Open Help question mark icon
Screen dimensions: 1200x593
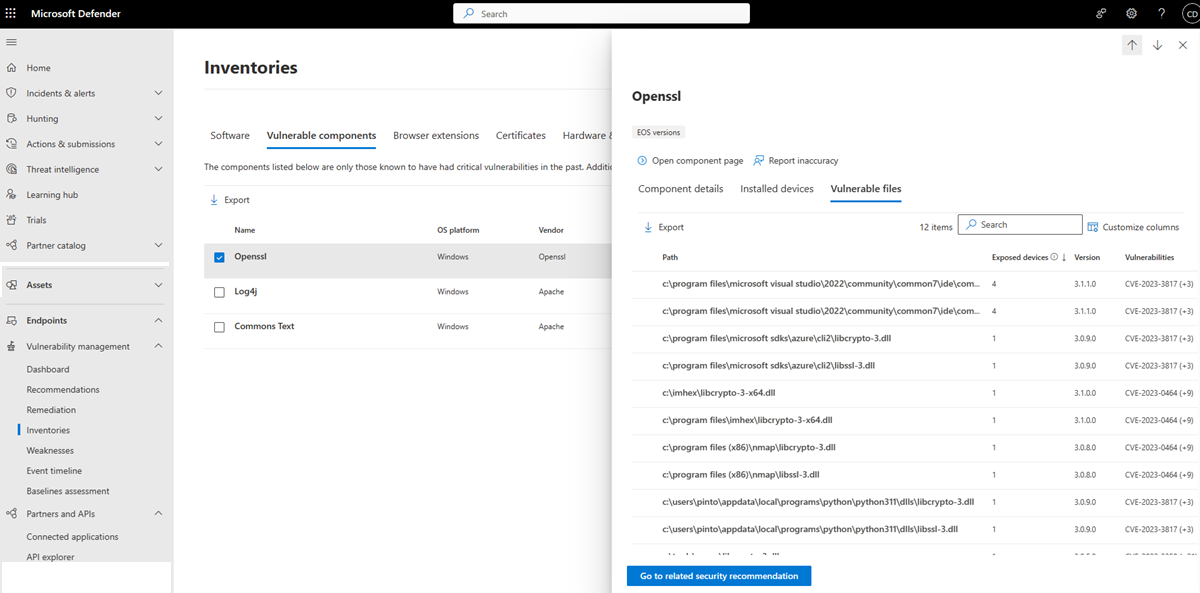[x=1161, y=13]
